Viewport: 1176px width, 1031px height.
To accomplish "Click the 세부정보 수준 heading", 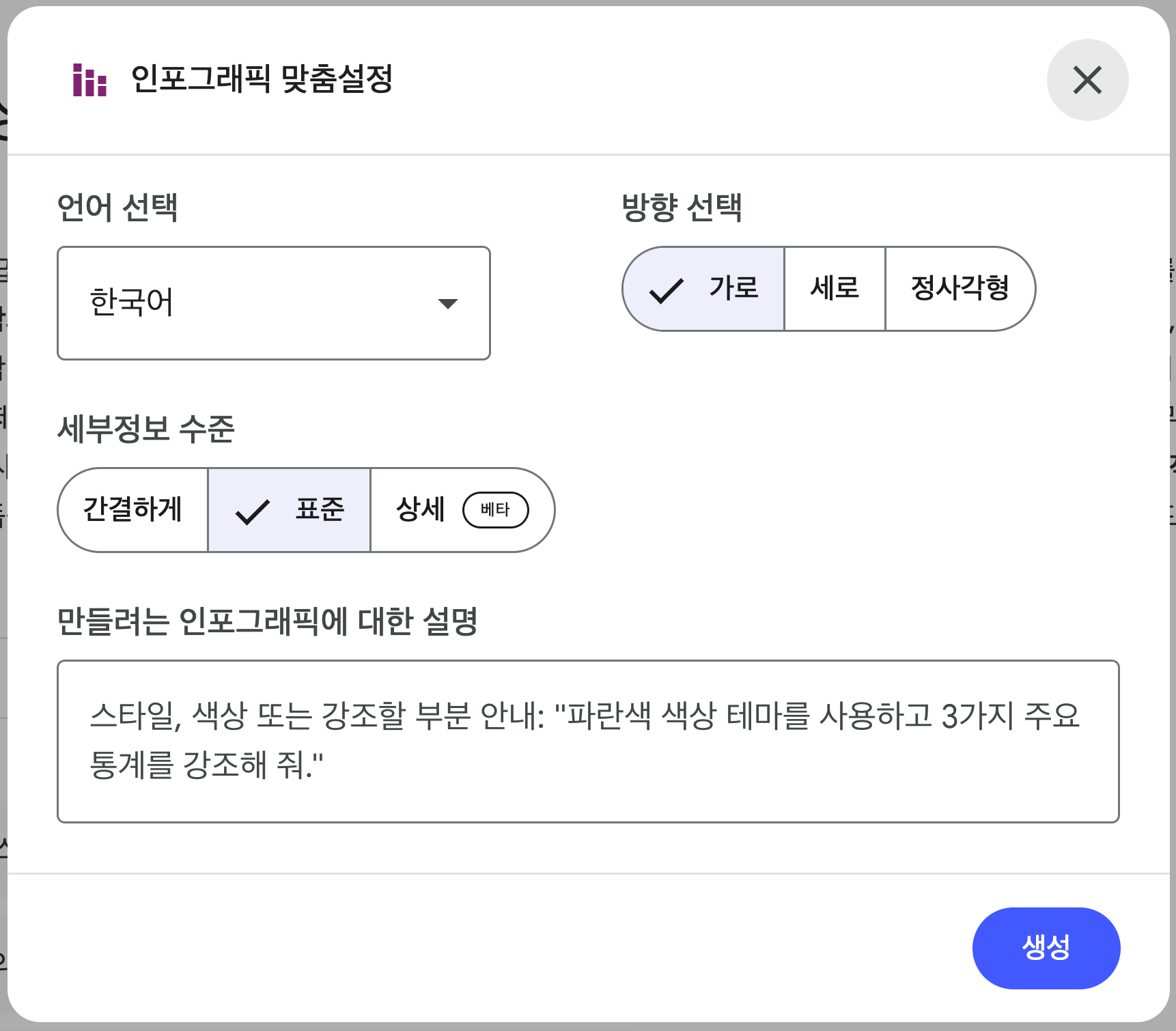I will [x=146, y=429].
